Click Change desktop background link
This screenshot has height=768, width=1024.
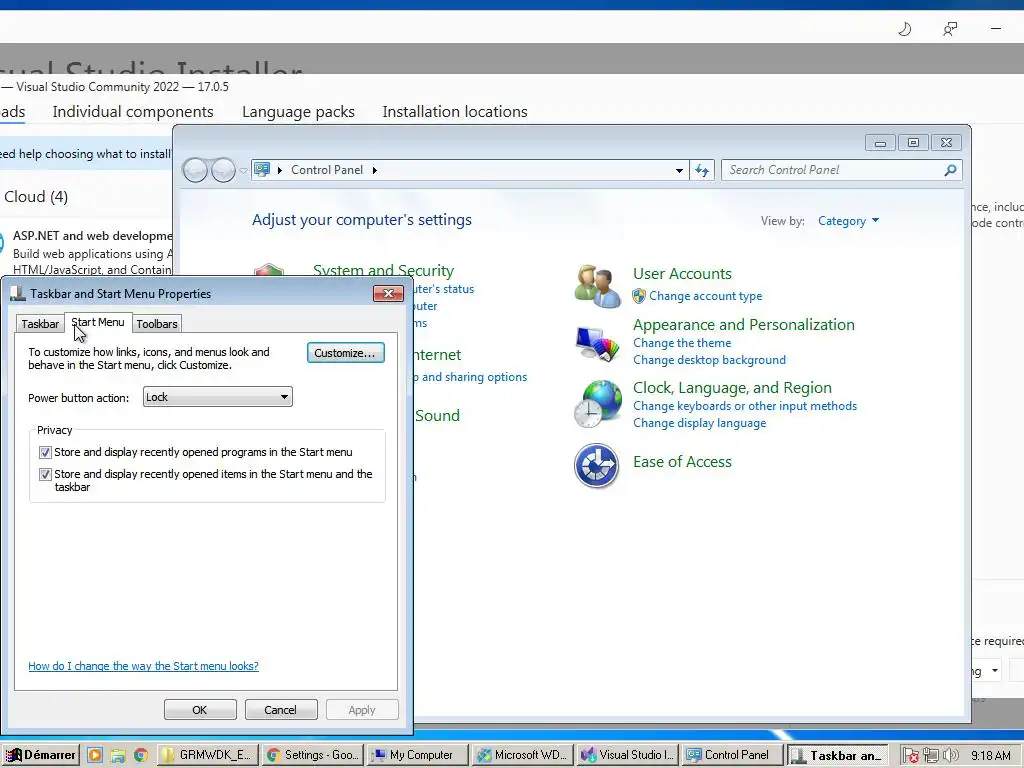[x=709, y=360]
